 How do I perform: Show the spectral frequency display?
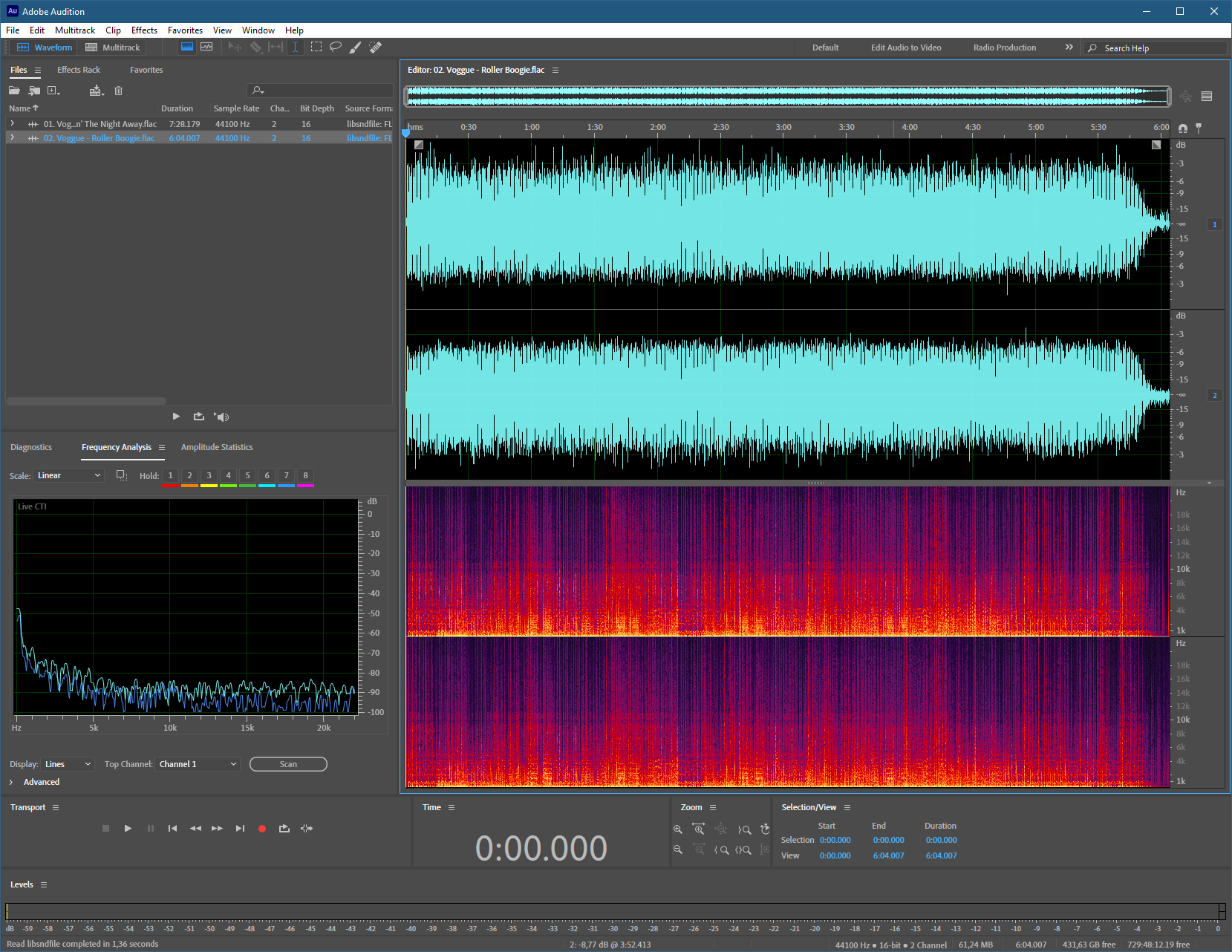point(187,47)
